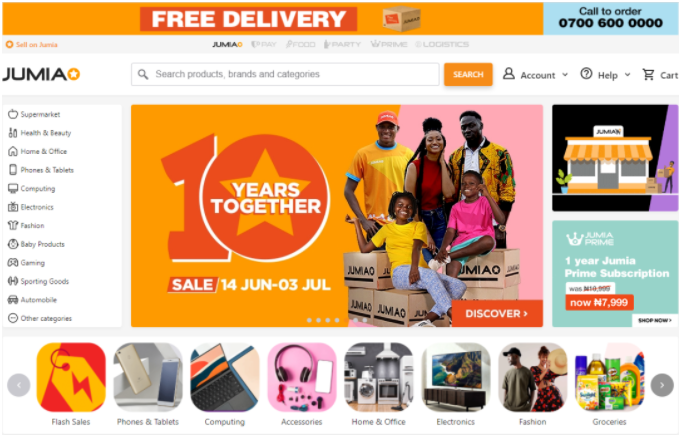Open the Supermarket category icon

pos(13,114)
